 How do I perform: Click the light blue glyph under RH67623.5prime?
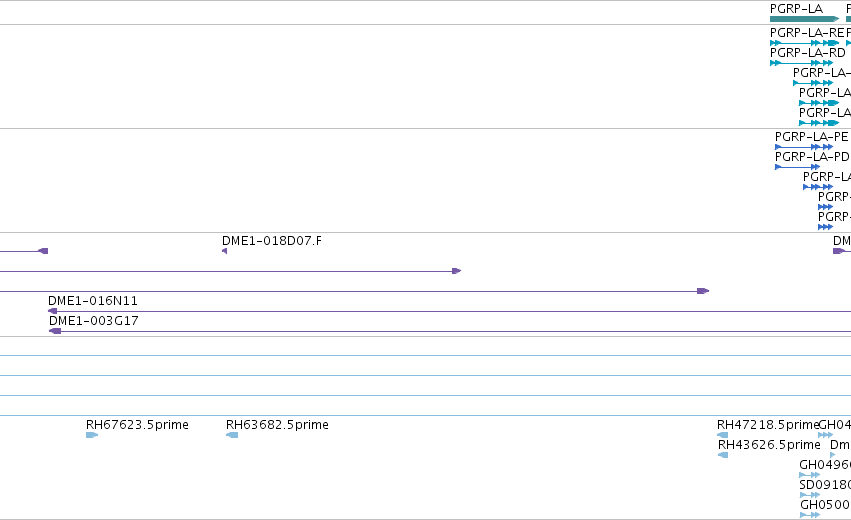pos(92,435)
